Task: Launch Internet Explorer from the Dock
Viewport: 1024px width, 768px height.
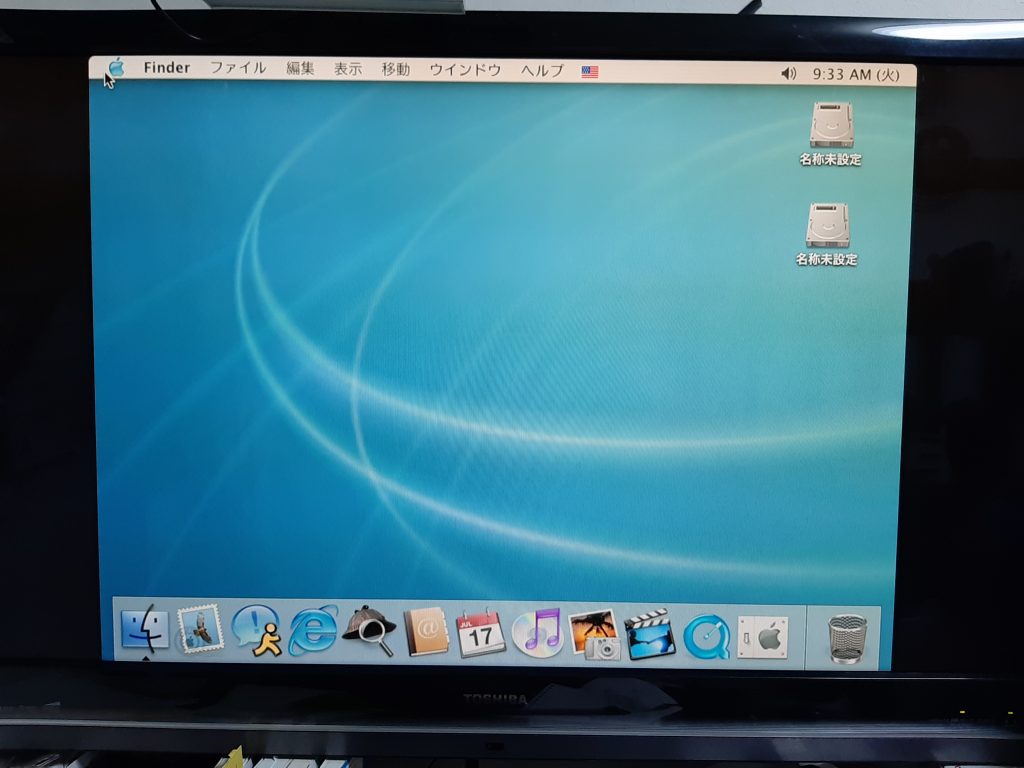Action: point(313,631)
